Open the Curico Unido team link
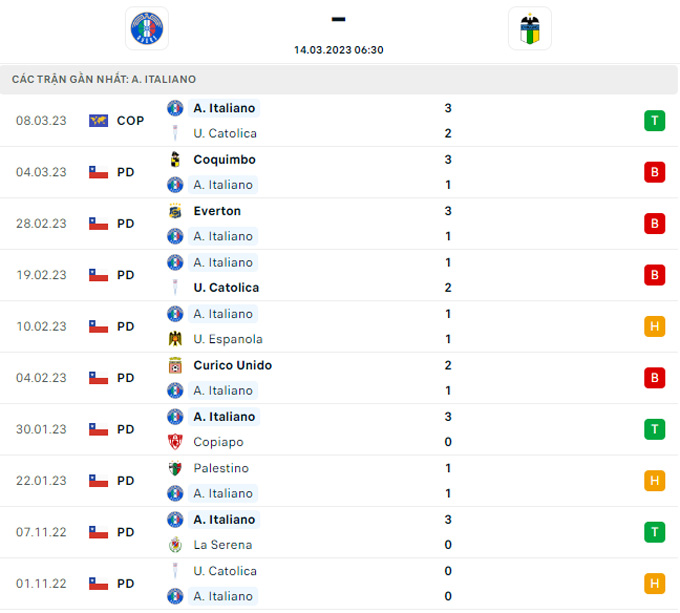Viewport: 680px width, 613px height. click(x=232, y=365)
